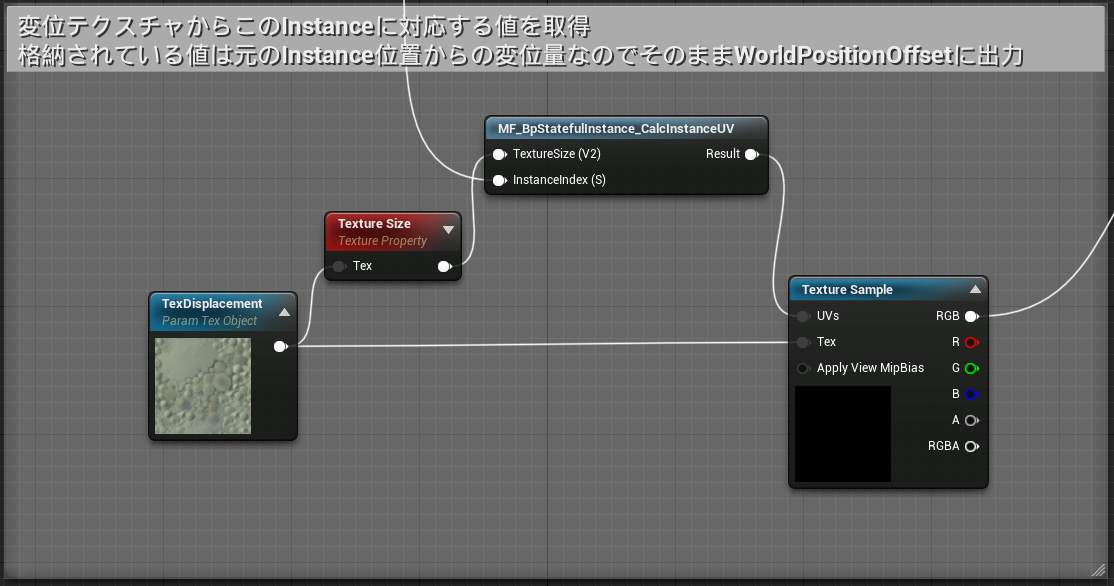The height and width of the screenshot is (586, 1114).
Task: Click the Texture Size Tex input pin
Action: click(340, 266)
